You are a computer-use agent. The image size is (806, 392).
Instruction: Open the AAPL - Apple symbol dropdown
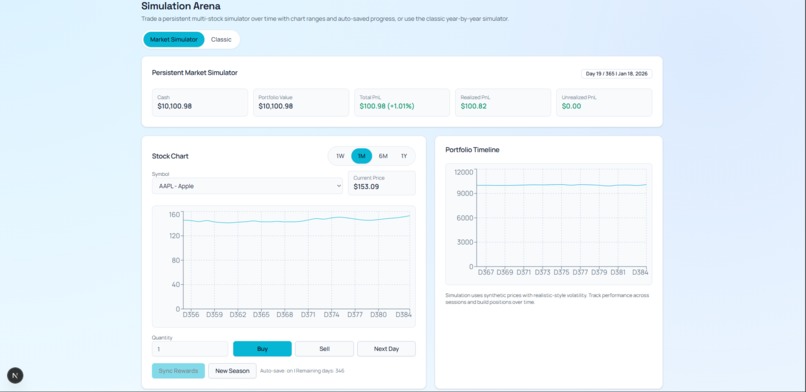point(247,186)
